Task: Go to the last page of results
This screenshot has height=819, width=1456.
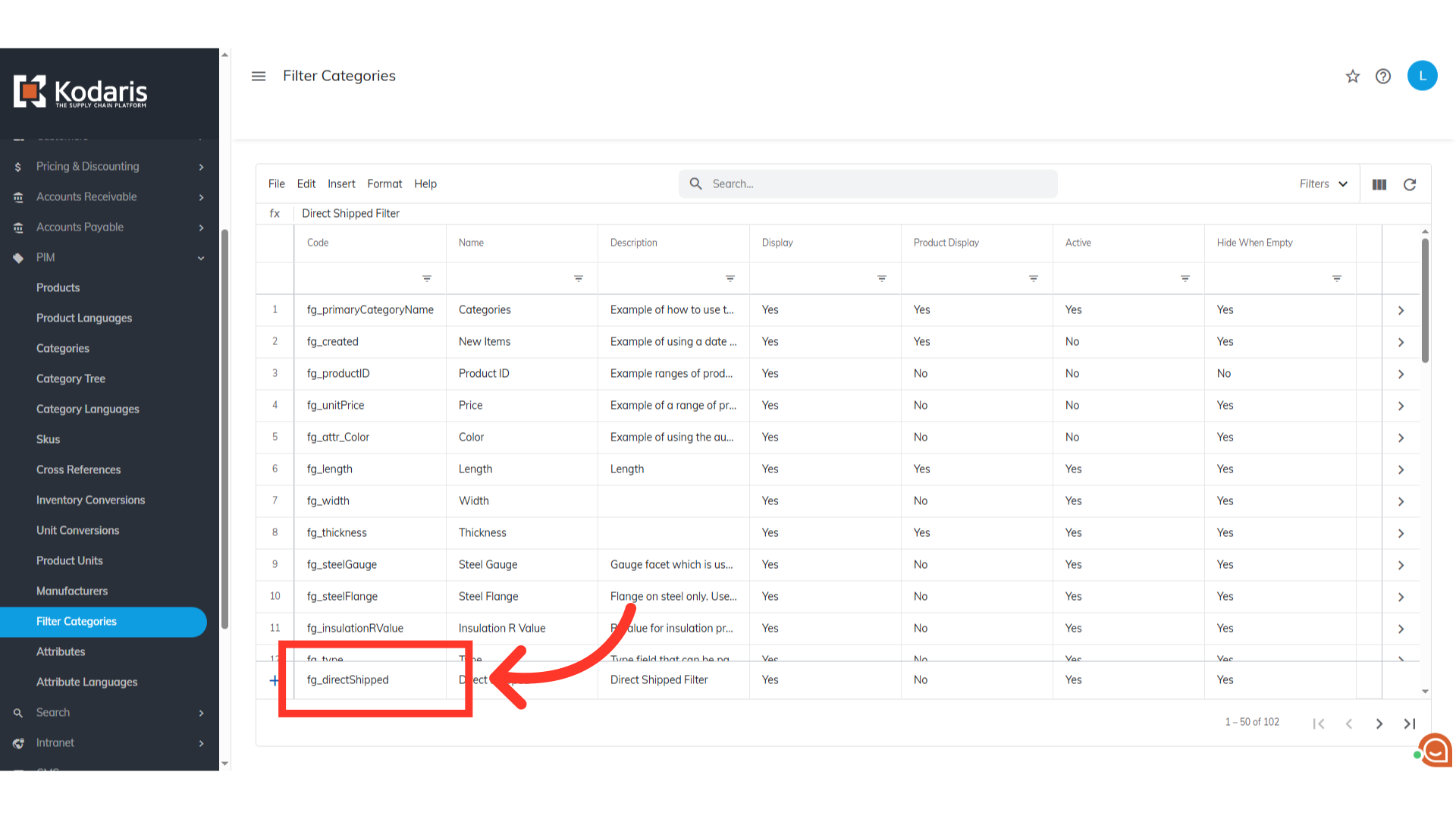Action: tap(1410, 723)
